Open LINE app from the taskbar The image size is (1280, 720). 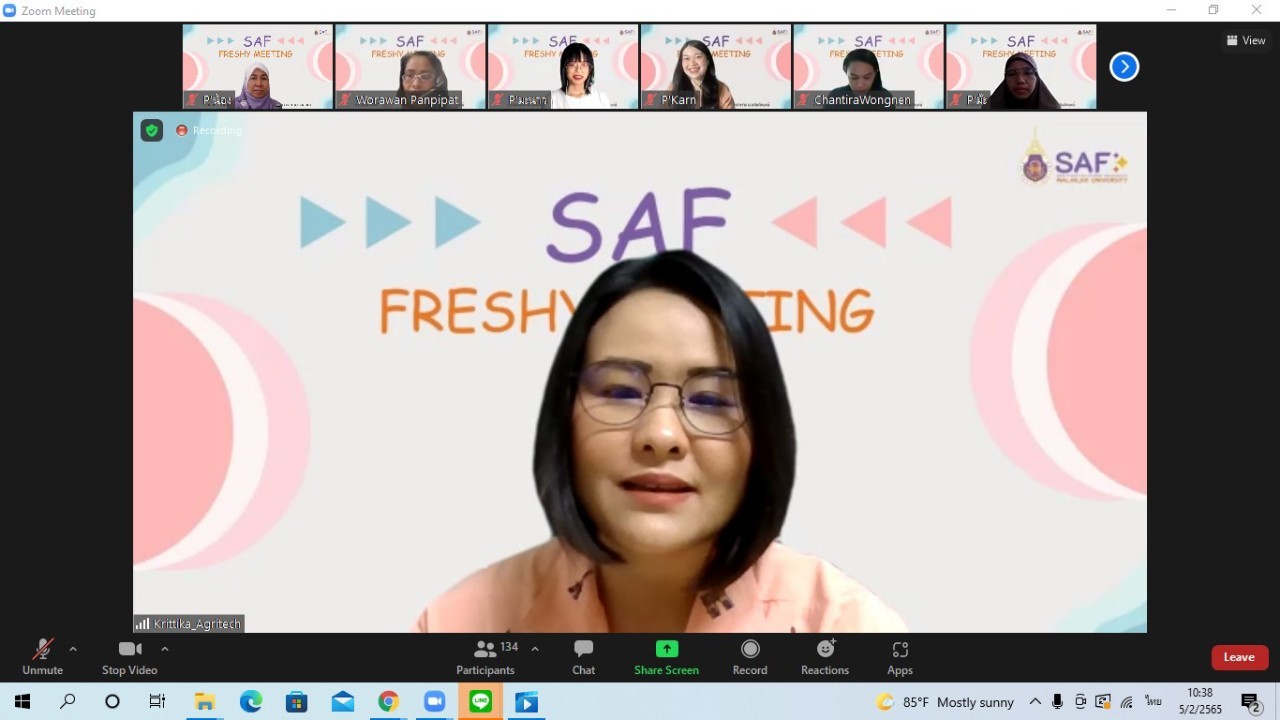pos(480,702)
